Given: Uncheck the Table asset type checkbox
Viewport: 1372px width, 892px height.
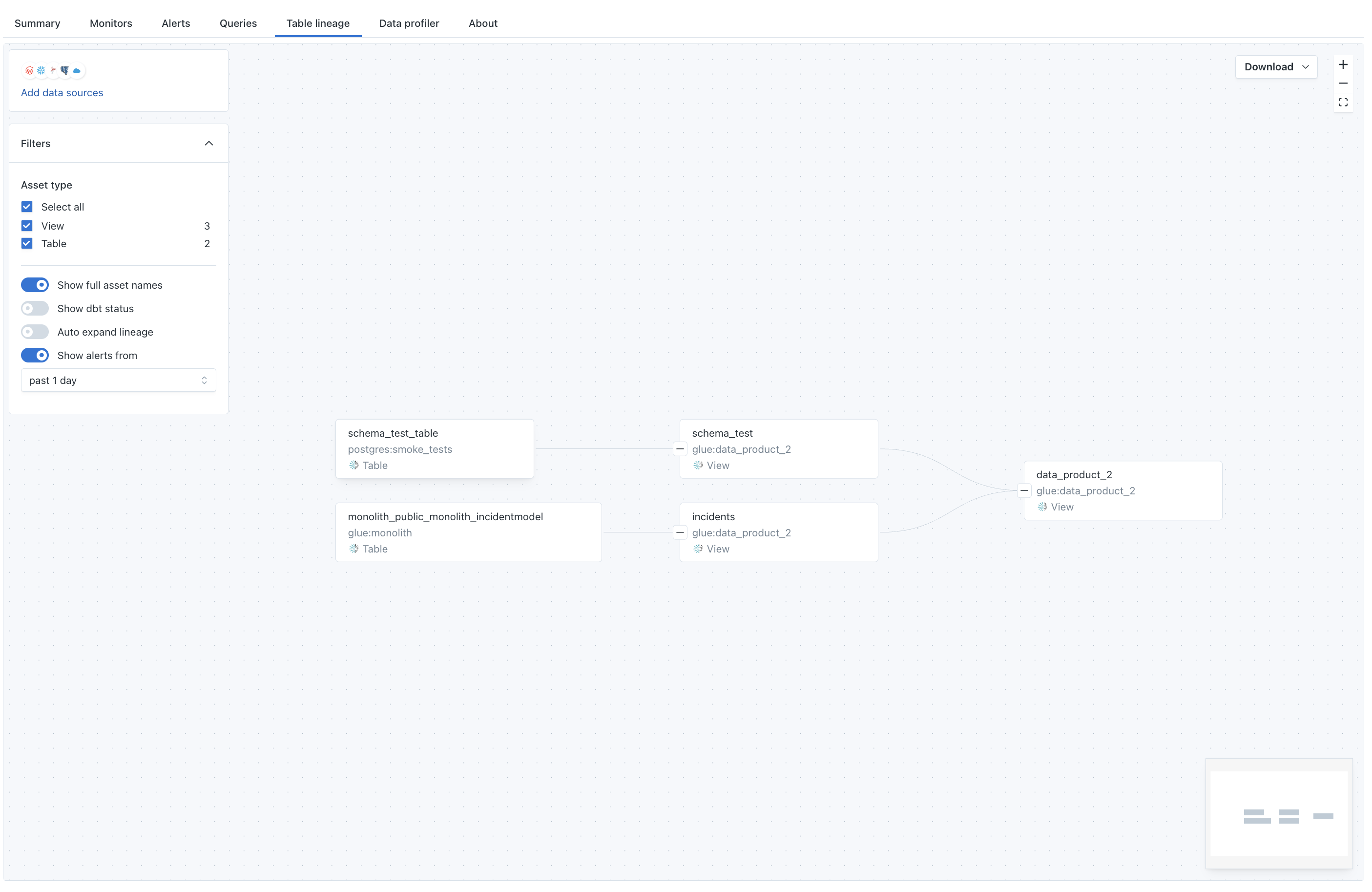Looking at the screenshot, I should 26,243.
